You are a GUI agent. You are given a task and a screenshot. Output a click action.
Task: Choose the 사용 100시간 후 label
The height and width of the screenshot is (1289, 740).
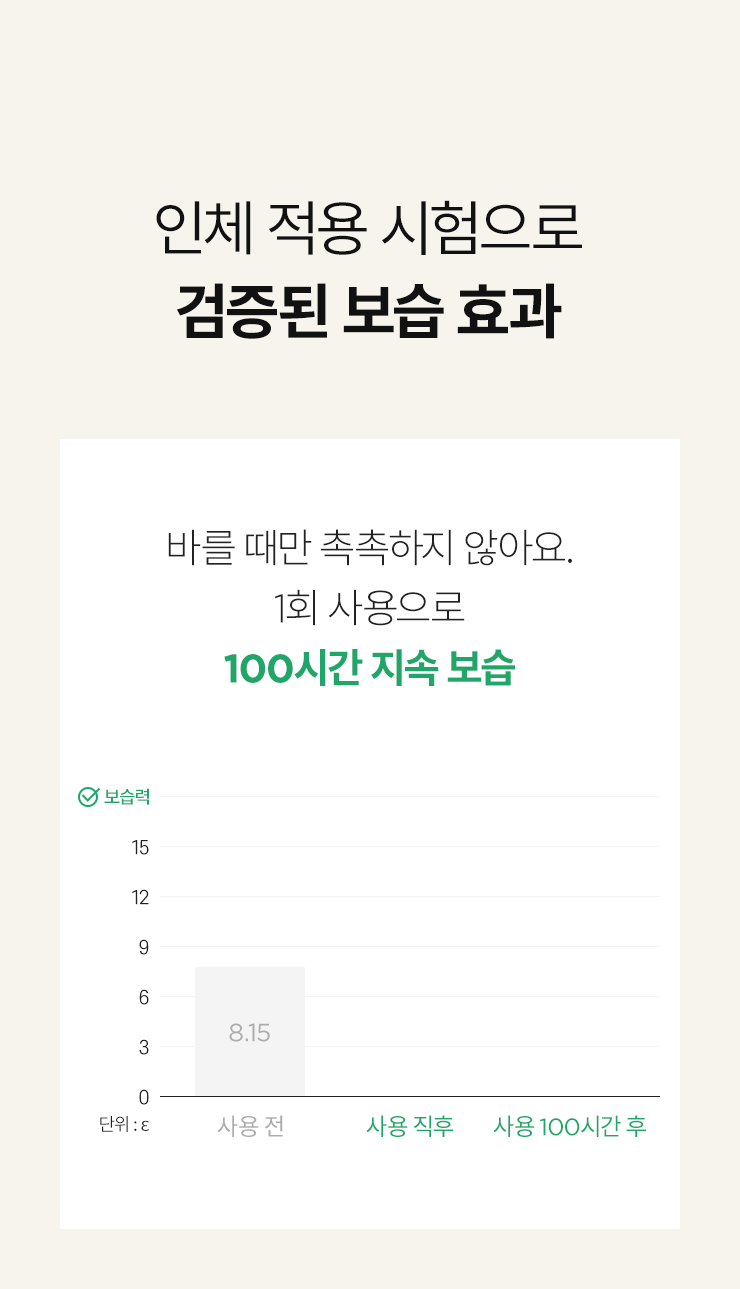coord(570,1126)
